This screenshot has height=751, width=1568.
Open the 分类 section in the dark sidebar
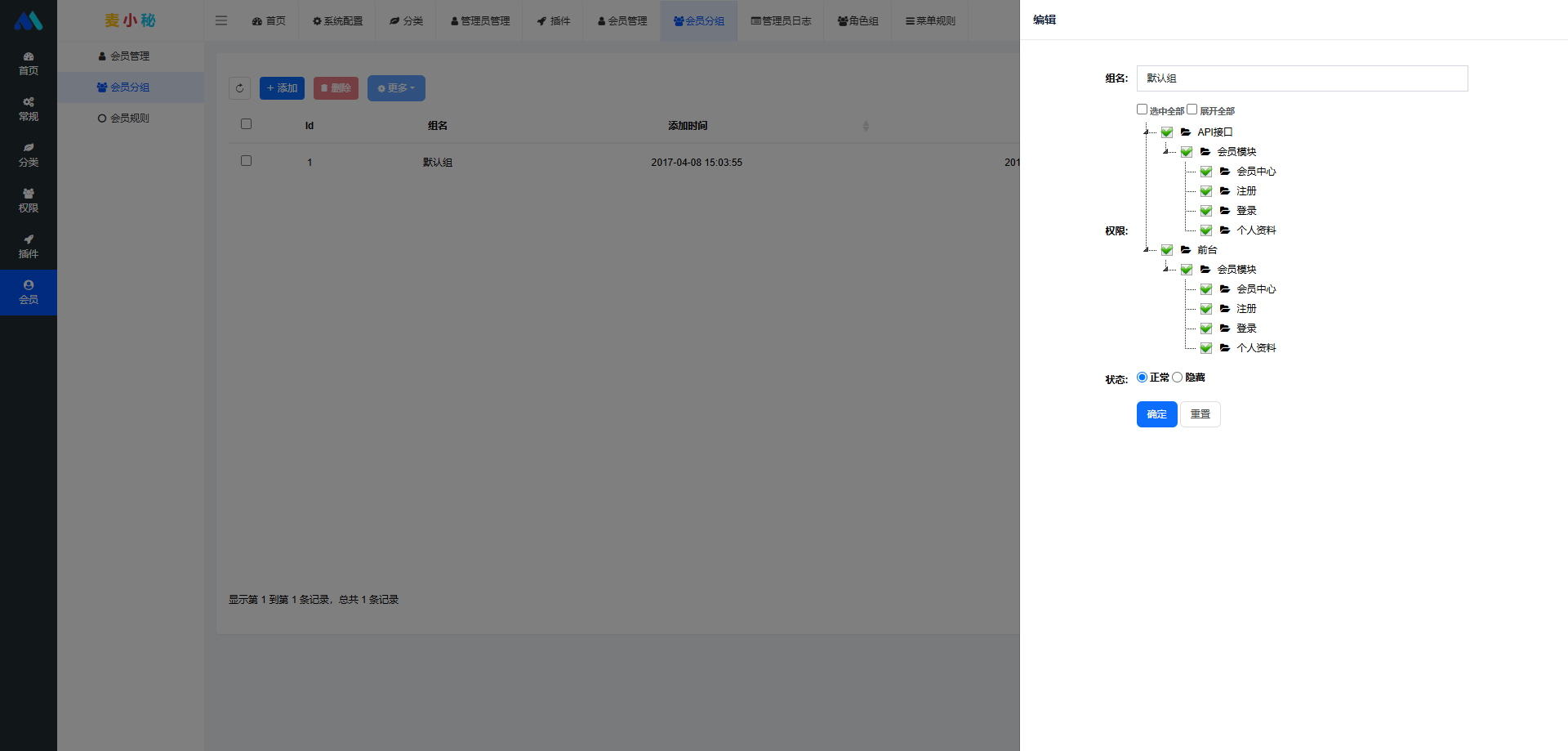pos(29,155)
